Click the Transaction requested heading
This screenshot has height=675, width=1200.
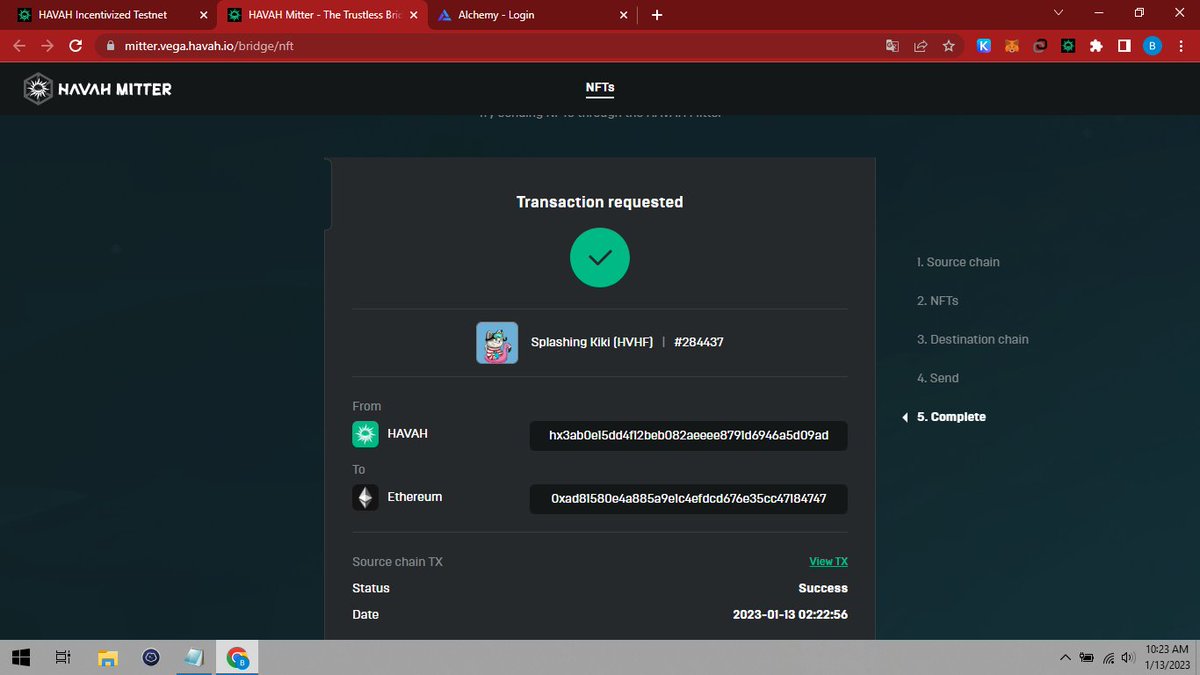[x=600, y=202]
